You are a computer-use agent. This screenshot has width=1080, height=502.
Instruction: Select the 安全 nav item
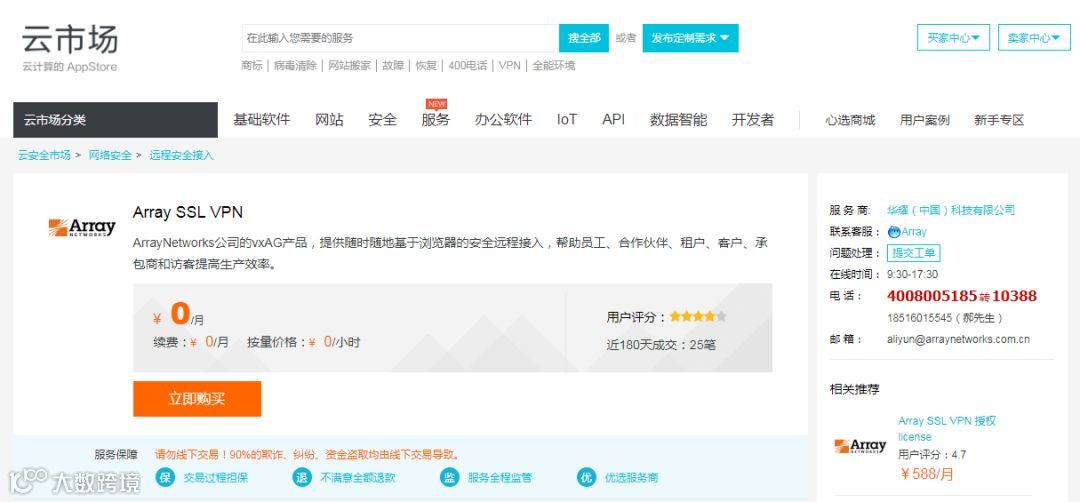point(382,120)
